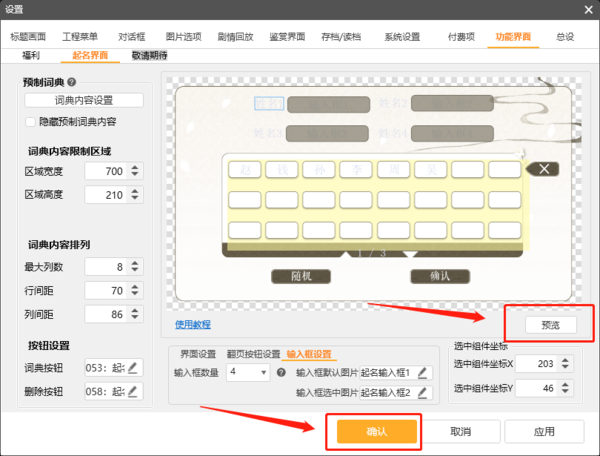Open the 输入框数量 dropdown
Viewport: 600px width, 456px height.
pos(263,373)
